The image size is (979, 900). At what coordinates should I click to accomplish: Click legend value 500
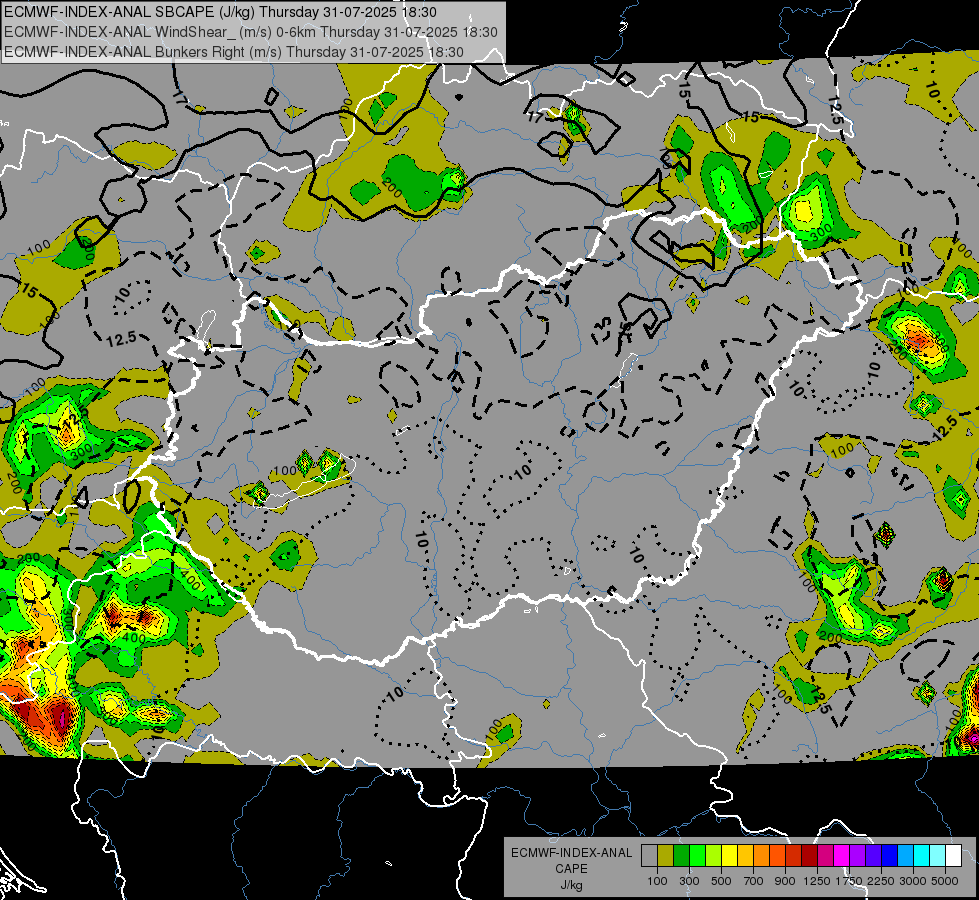coord(721,881)
